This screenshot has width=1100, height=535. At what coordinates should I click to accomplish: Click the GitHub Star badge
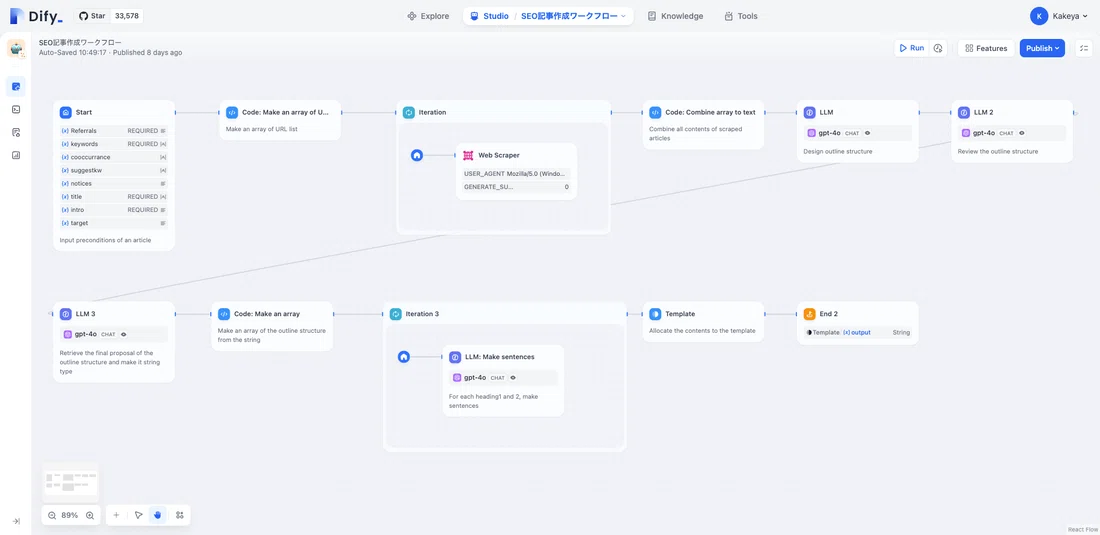click(x=108, y=15)
